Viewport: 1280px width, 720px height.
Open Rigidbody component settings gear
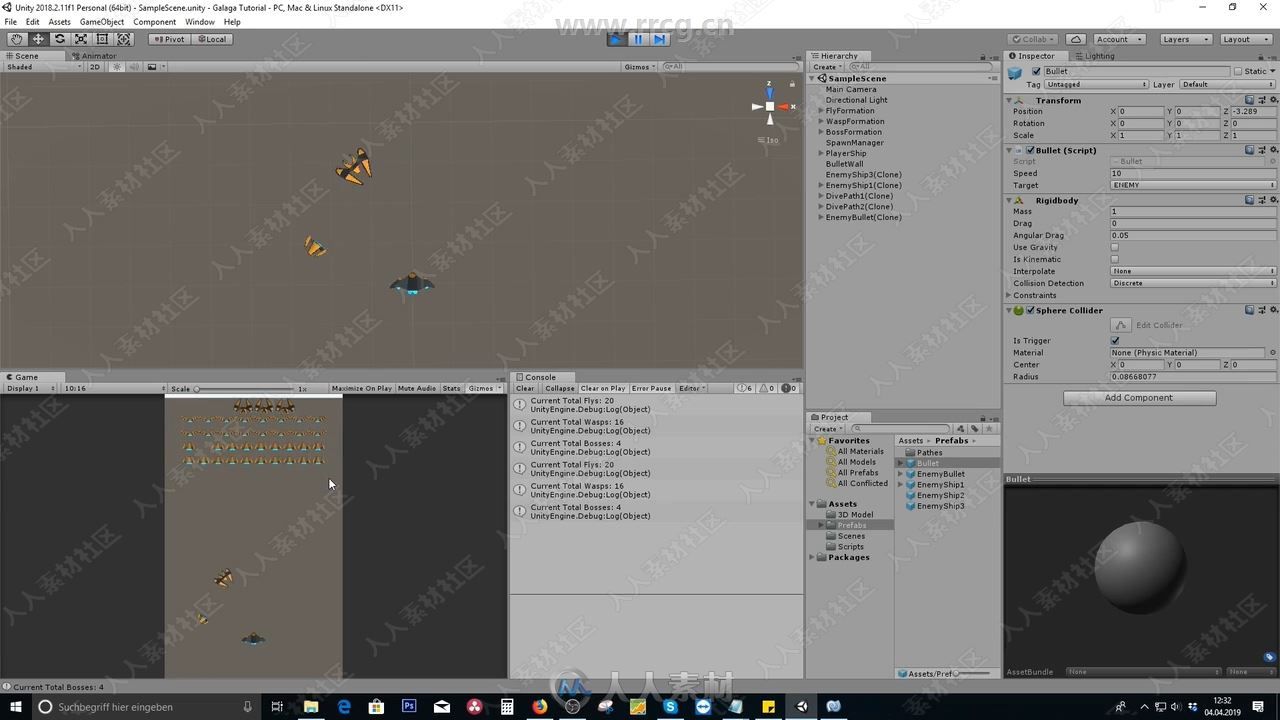(1272, 200)
